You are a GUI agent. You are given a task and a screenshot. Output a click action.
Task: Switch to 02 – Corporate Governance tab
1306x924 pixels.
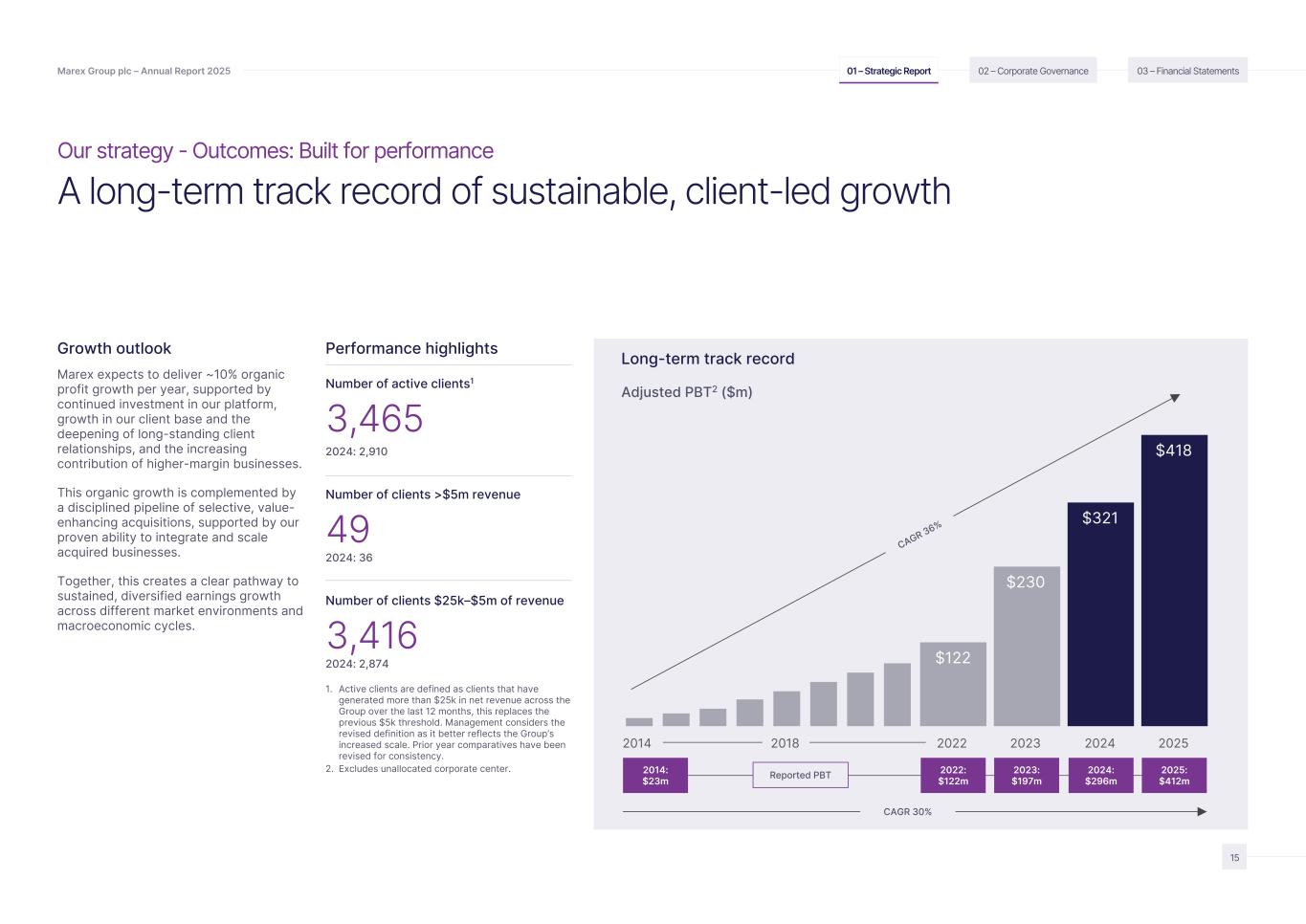pos(1032,71)
